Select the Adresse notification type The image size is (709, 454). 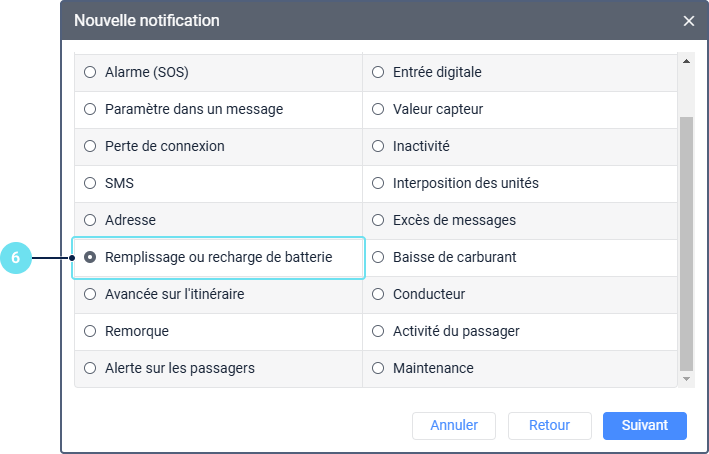tap(90, 220)
